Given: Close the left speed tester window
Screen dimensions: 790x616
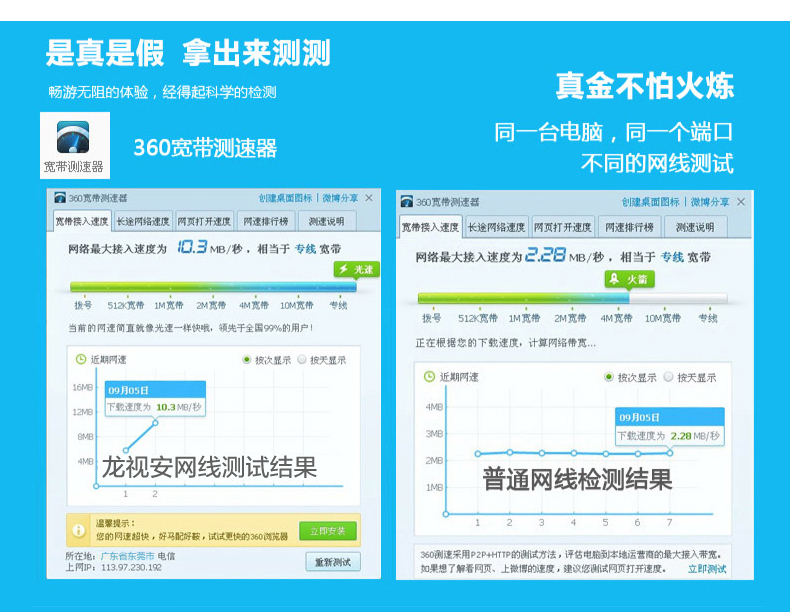Looking at the screenshot, I should click(369, 198).
